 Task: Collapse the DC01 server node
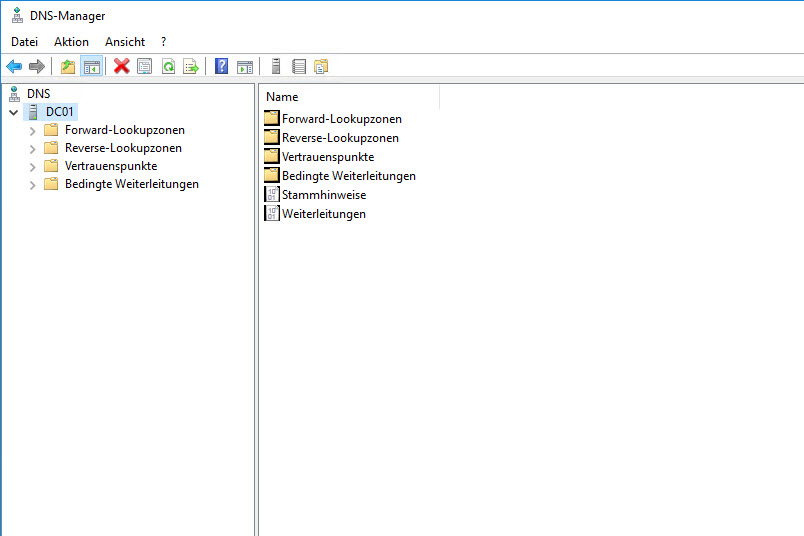14,112
